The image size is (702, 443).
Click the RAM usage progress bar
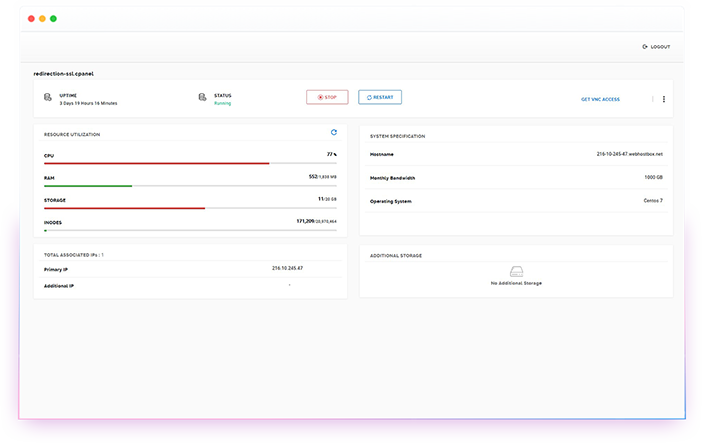click(x=190, y=186)
